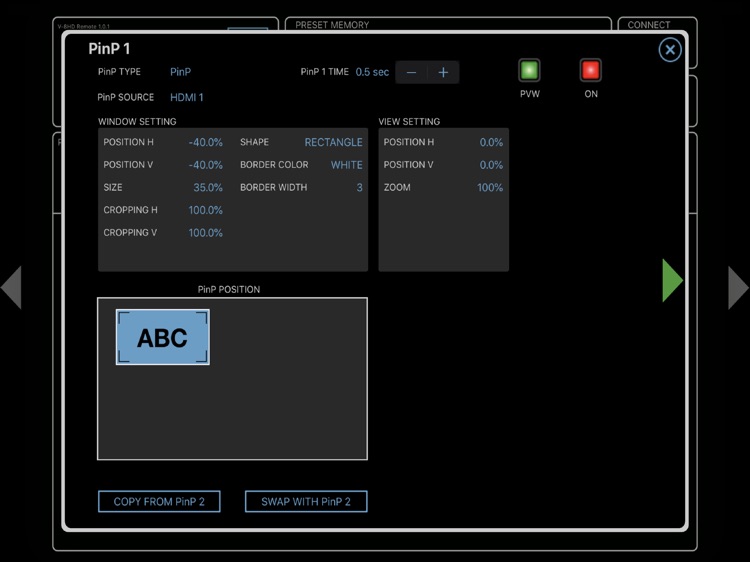Viewport: 750px width, 562px height.
Task: Open PinP SOURCE value HDMI 1
Action: click(187, 97)
